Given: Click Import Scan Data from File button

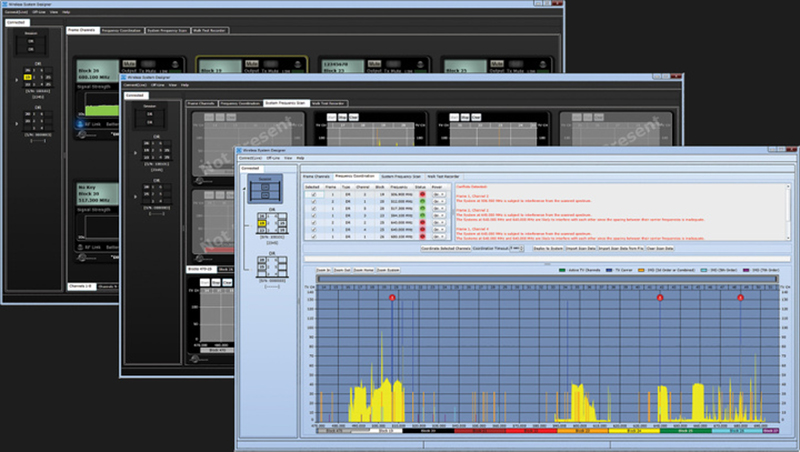Looking at the screenshot, I should [x=621, y=248].
